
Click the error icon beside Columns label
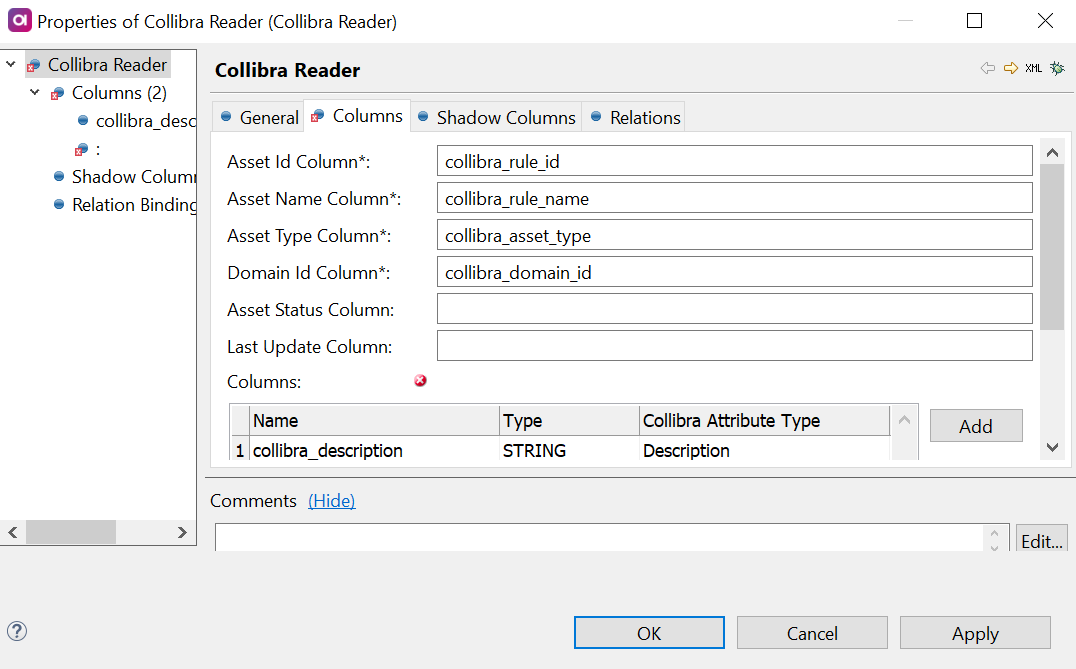[420, 380]
